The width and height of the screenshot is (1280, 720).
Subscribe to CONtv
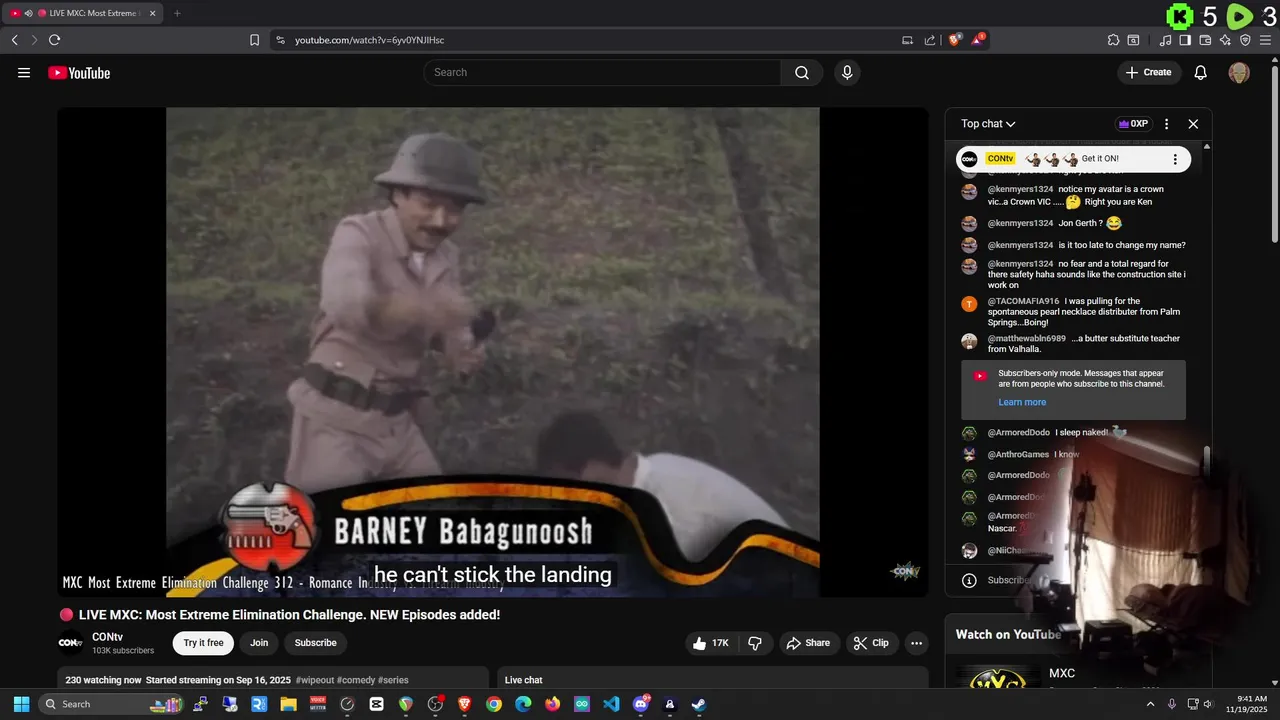316,643
